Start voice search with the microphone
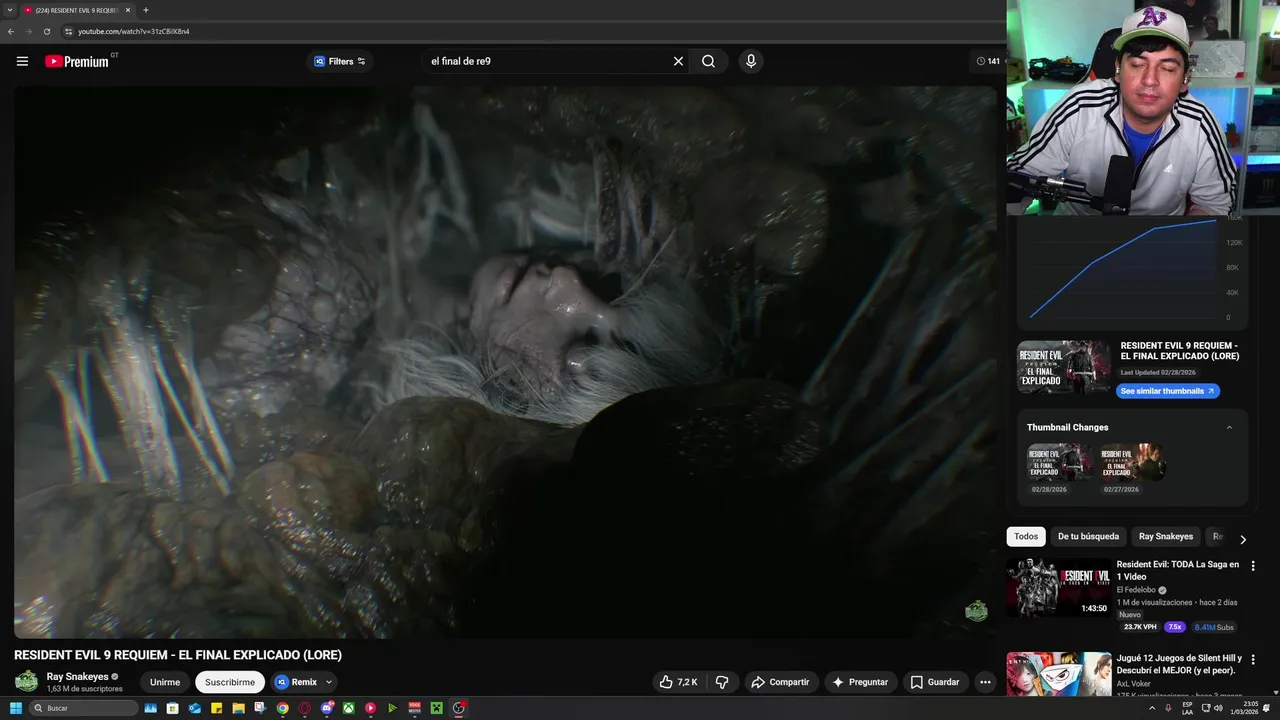This screenshot has width=1280, height=720. [751, 61]
